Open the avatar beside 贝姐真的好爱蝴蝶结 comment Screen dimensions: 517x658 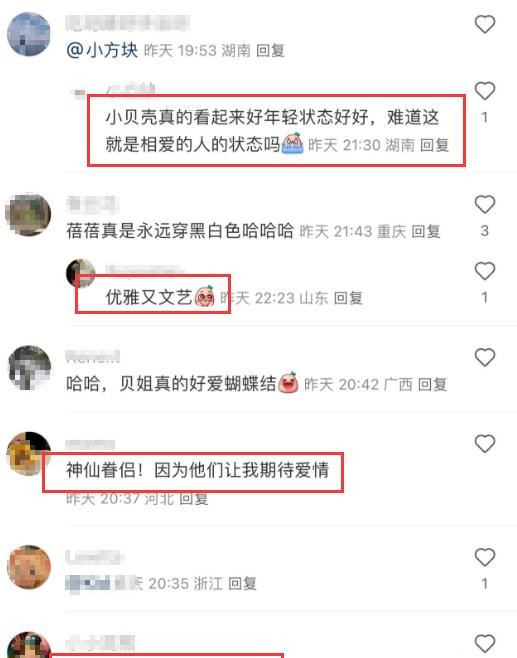pos(29,367)
